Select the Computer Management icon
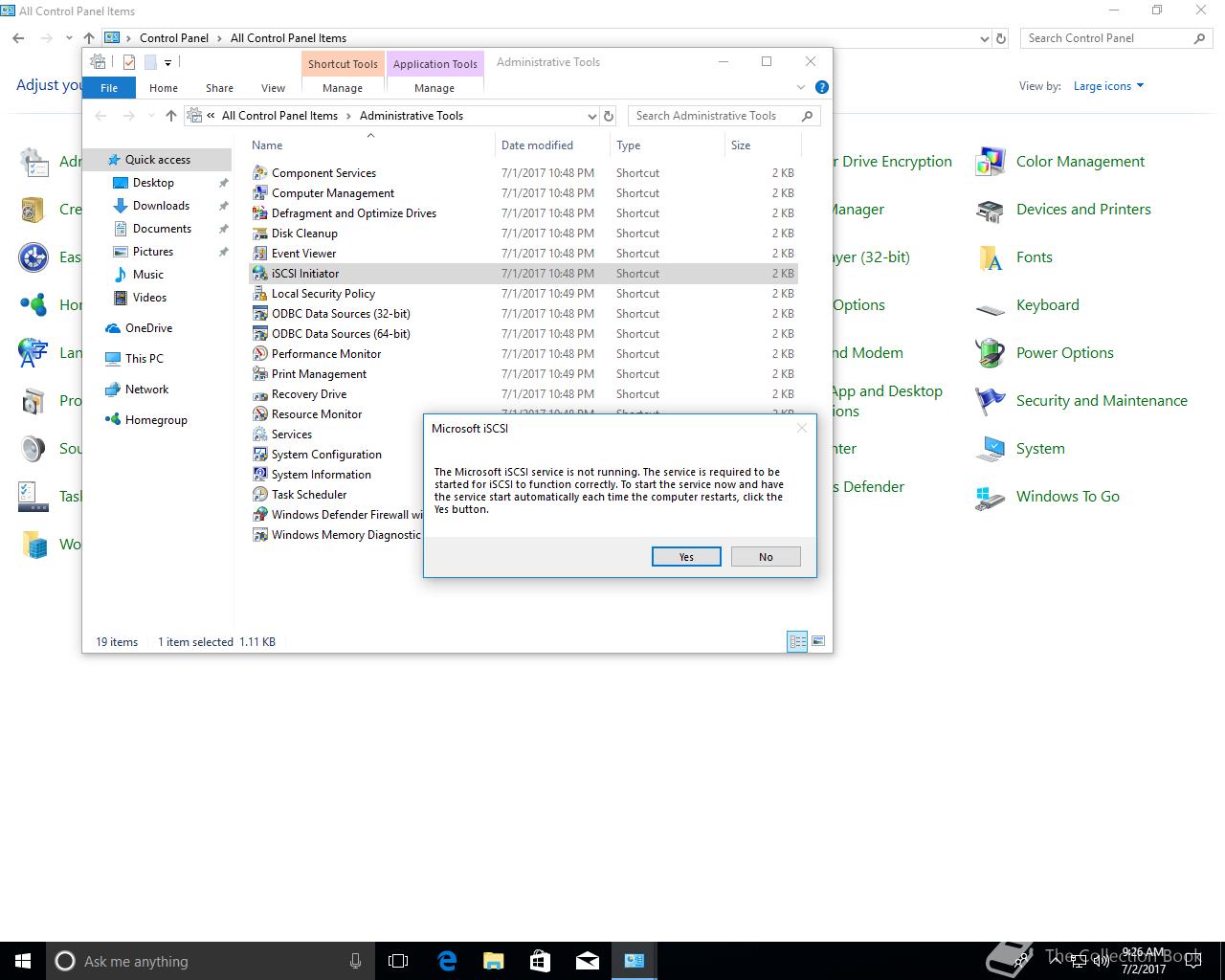 [x=259, y=193]
